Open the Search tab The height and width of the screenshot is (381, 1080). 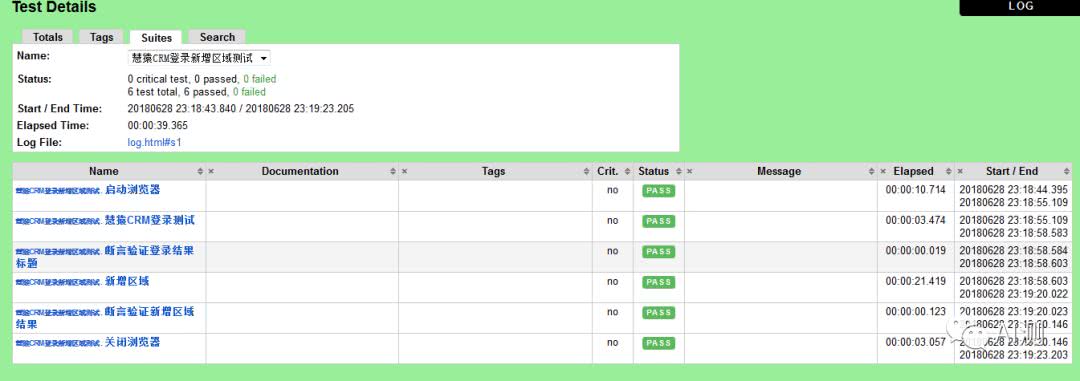tap(217, 37)
